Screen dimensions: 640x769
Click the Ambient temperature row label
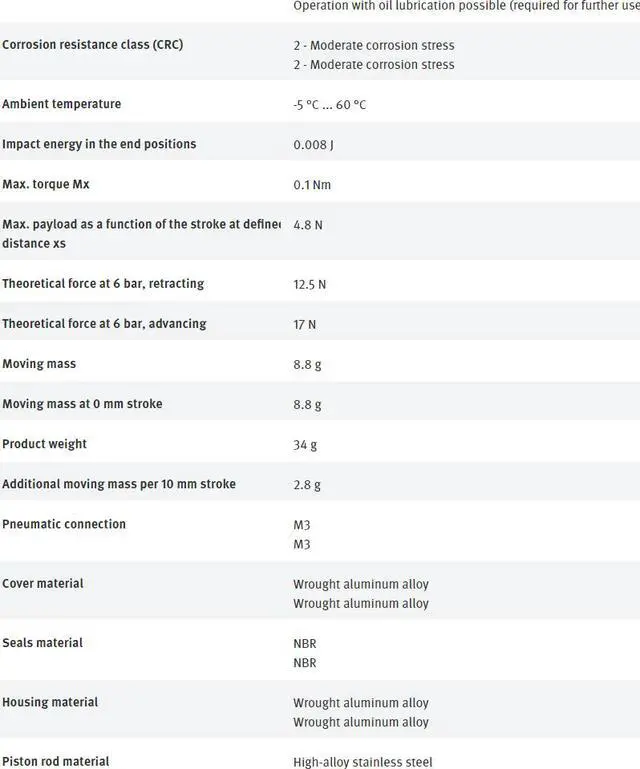coord(61,104)
